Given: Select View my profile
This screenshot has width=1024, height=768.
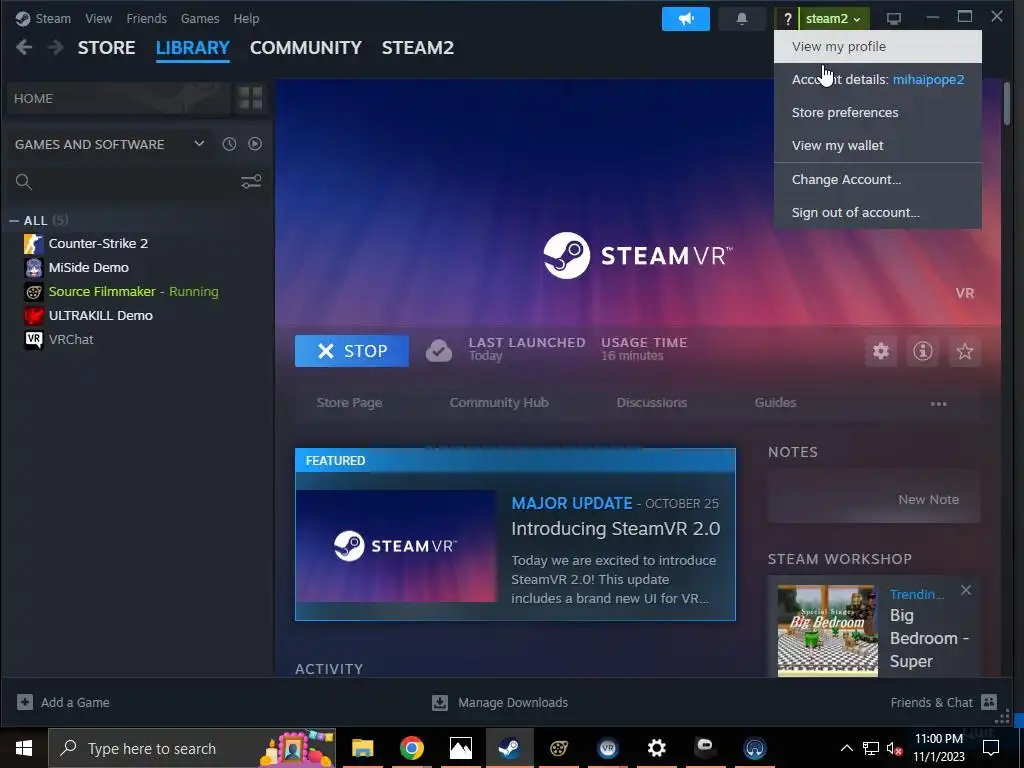Looking at the screenshot, I should (878, 46).
